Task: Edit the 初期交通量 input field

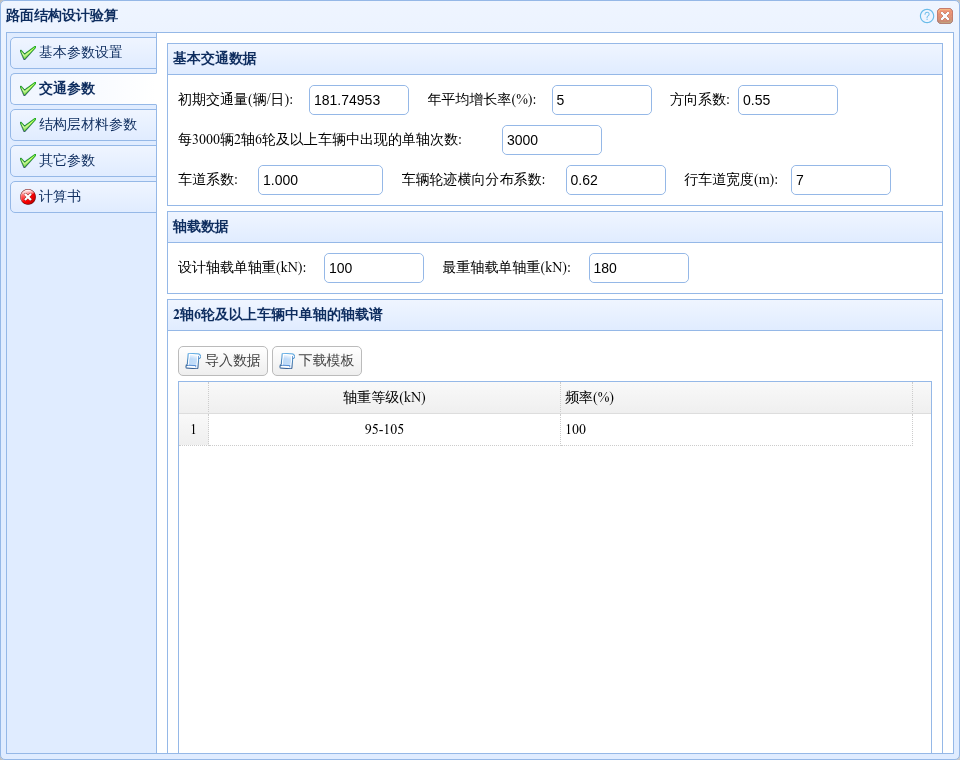Action: coord(359,100)
